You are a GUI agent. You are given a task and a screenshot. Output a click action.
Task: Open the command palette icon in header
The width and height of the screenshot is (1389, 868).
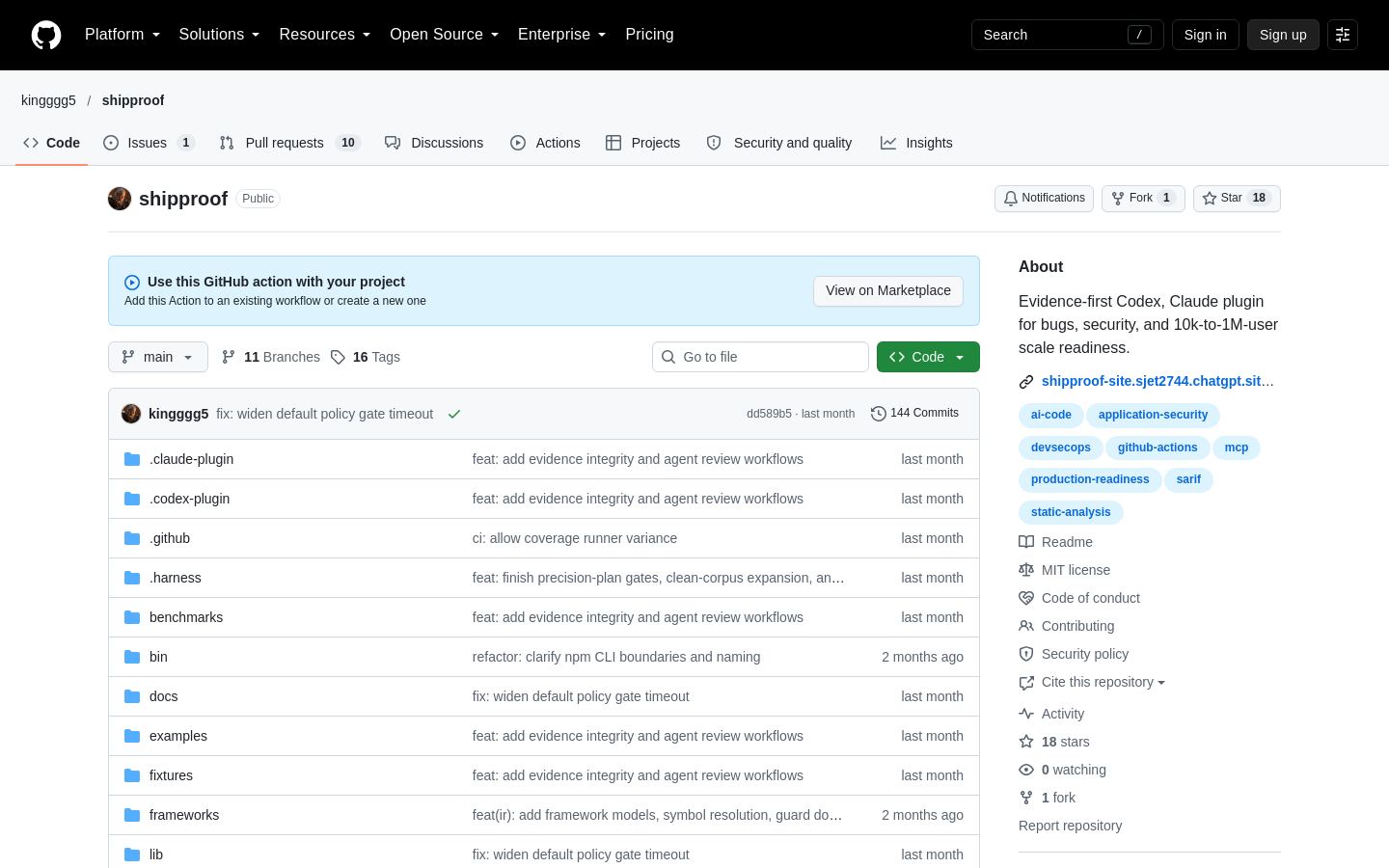click(1343, 35)
